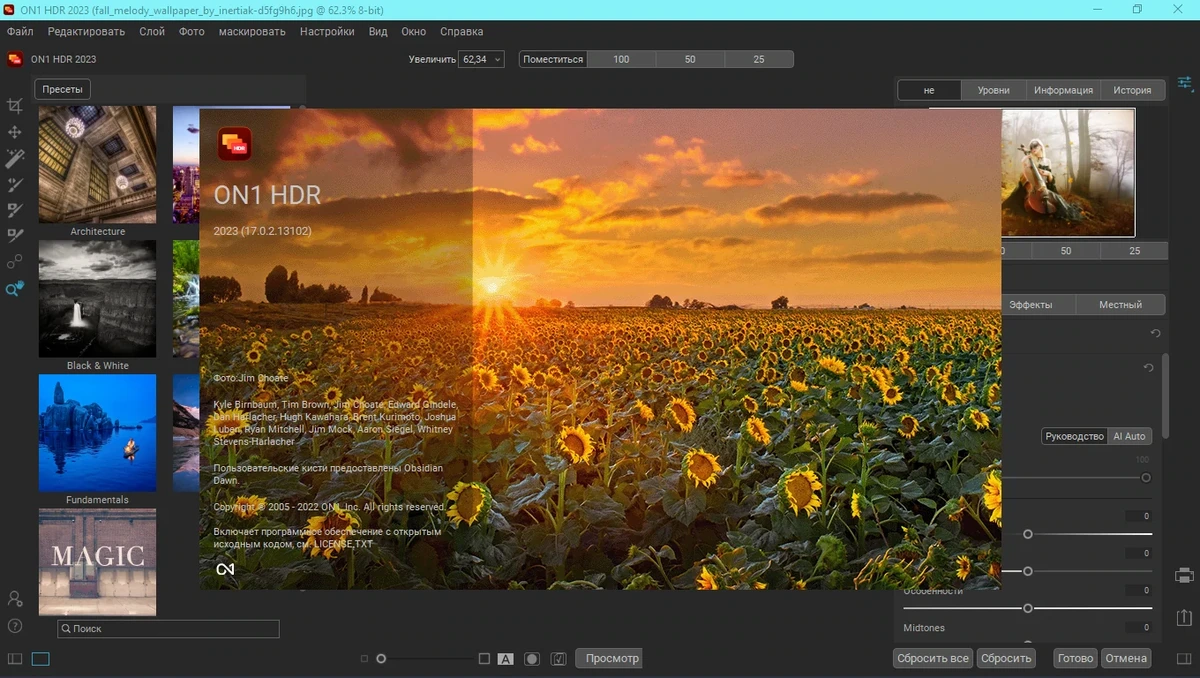
Task: Adjust the Midtones slider handle
Action: [x=1028, y=644]
